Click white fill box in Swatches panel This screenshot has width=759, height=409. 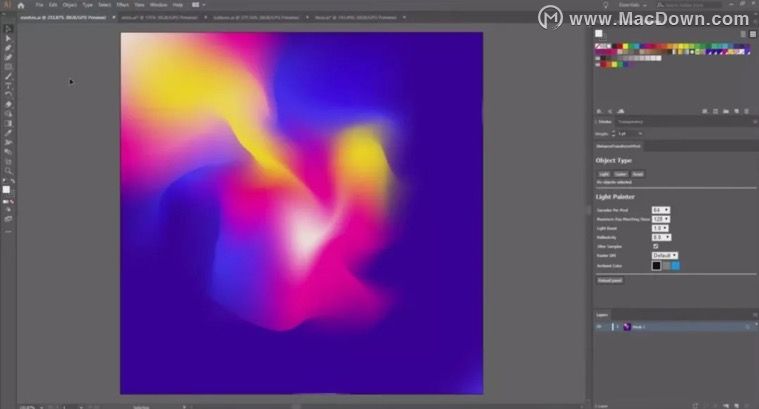click(599, 34)
